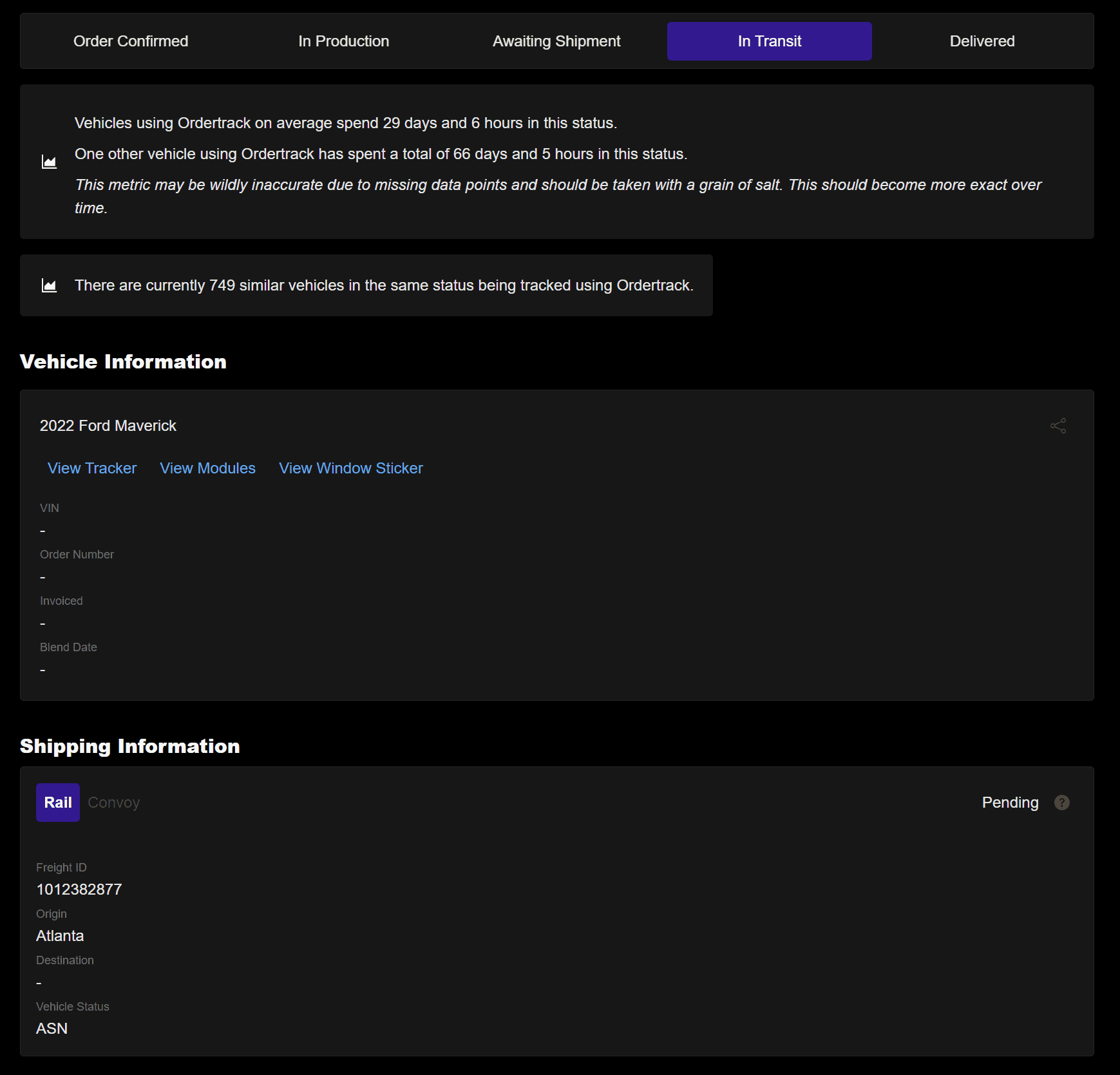Click the Order Number field label

click(77, 555)
